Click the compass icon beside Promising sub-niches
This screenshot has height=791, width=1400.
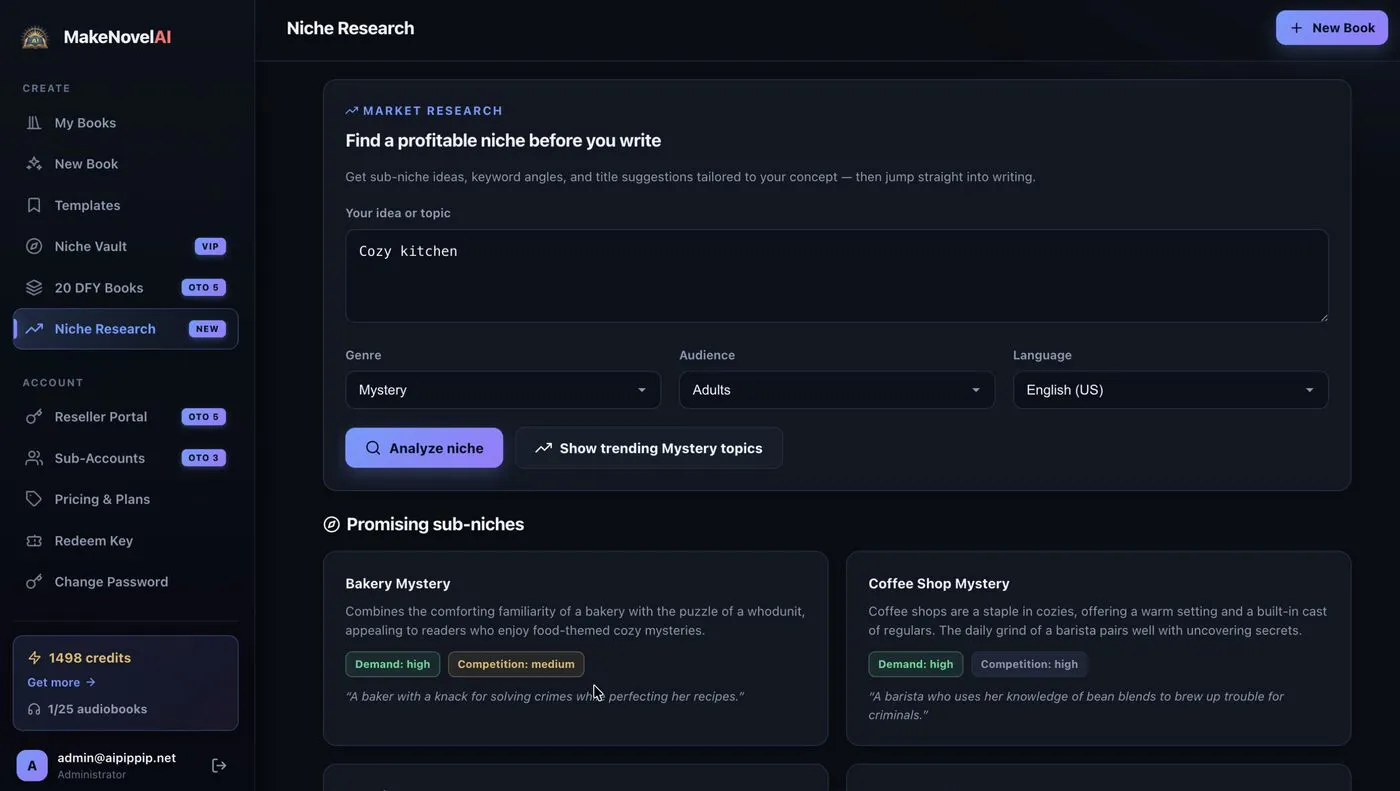[x=332, y=524]
